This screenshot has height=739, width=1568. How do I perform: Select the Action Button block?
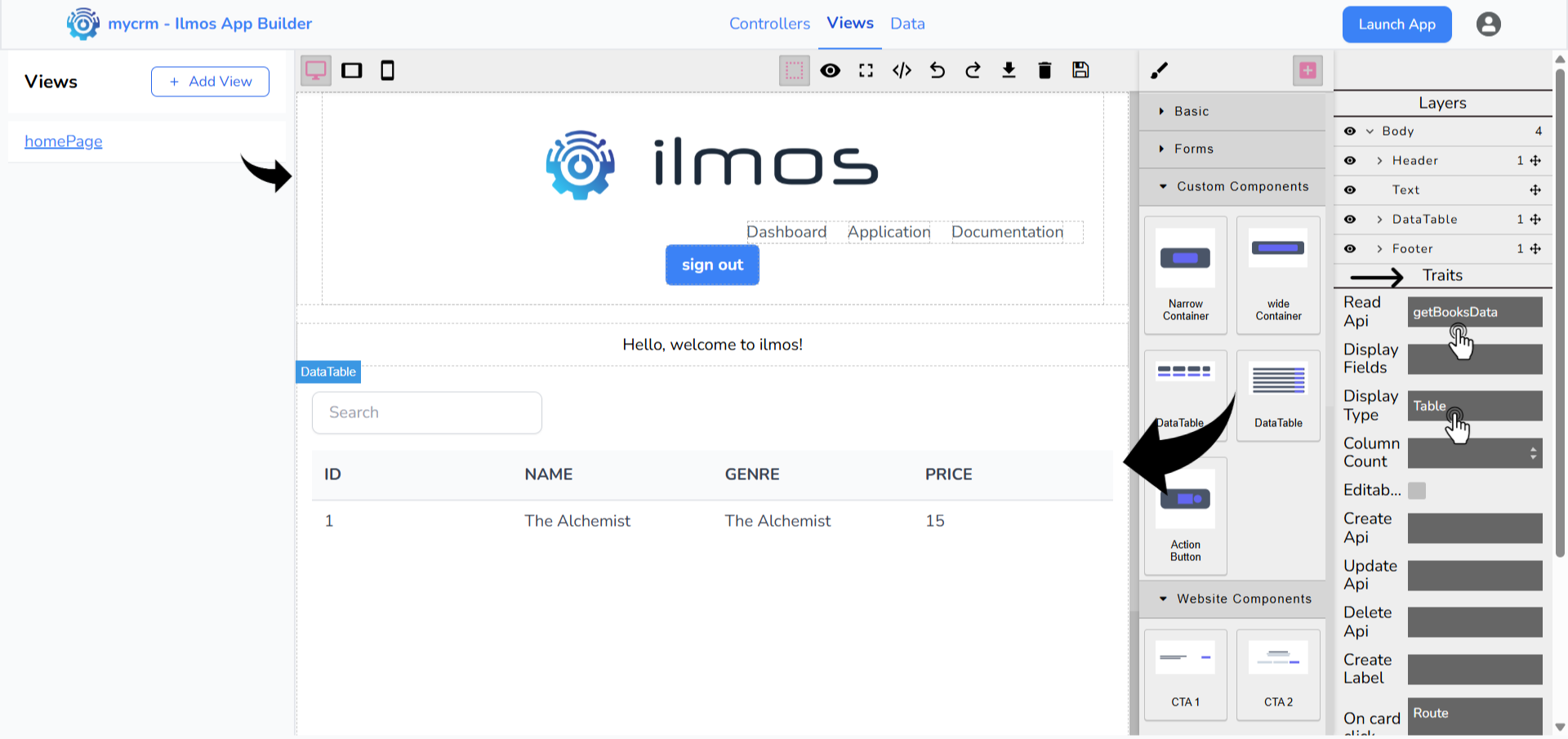point(1186,516)
